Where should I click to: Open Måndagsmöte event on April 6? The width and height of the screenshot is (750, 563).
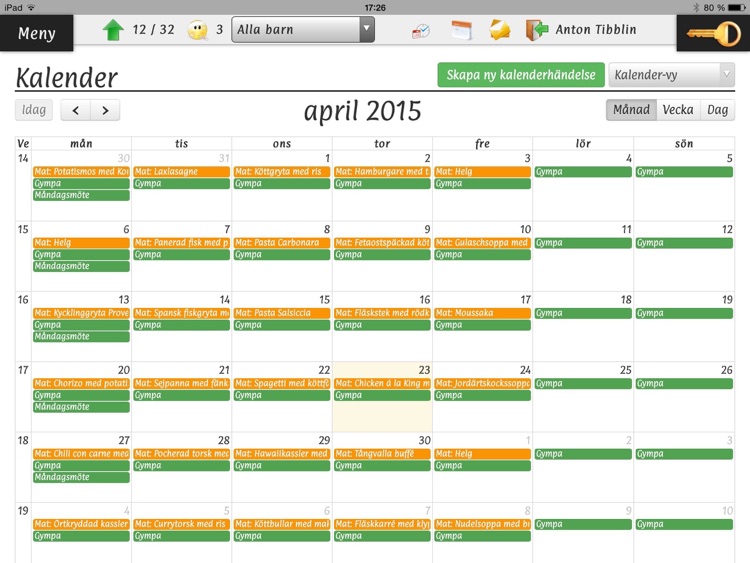tap(81, 266)
